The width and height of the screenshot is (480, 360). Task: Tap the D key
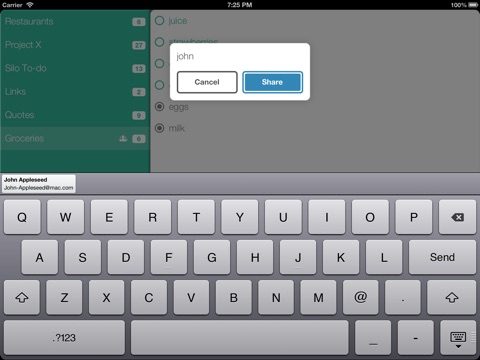point(126,257)
